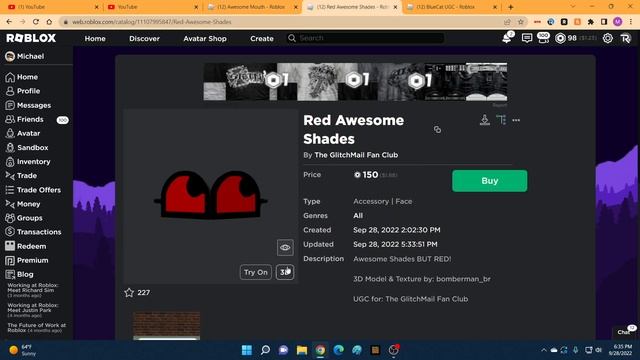The height and width of the screenshot is (360, 640).
Task: Open Create in the top navigation
Action: click(262, 38)
